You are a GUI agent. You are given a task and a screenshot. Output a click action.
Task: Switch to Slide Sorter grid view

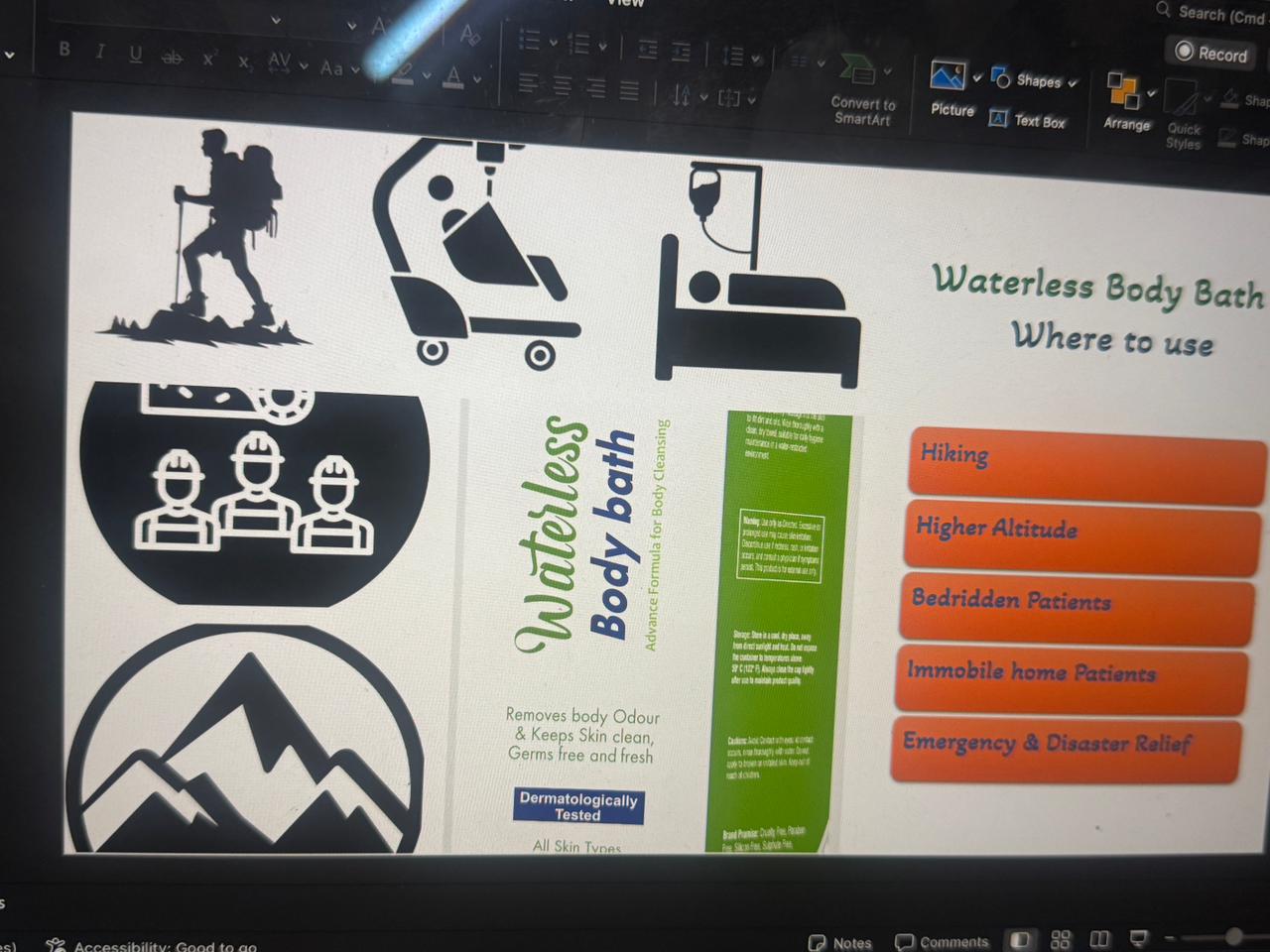tap(1061, 939)
